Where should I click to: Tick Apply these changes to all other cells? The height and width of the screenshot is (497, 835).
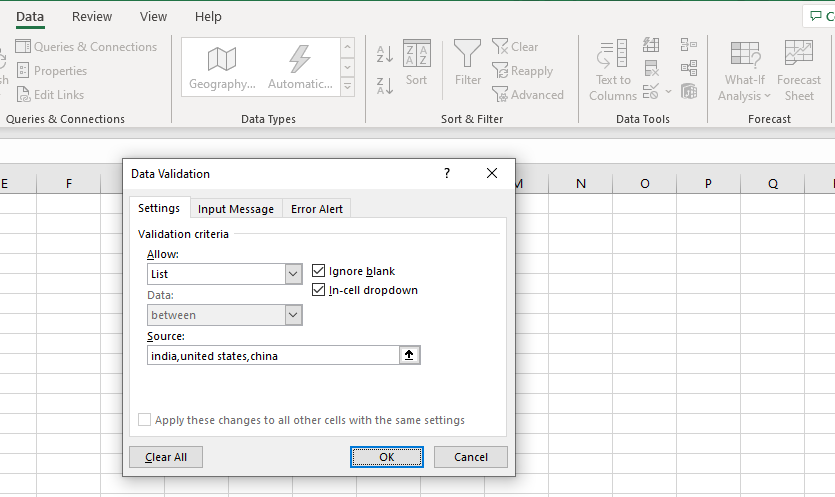coord(144,420)
